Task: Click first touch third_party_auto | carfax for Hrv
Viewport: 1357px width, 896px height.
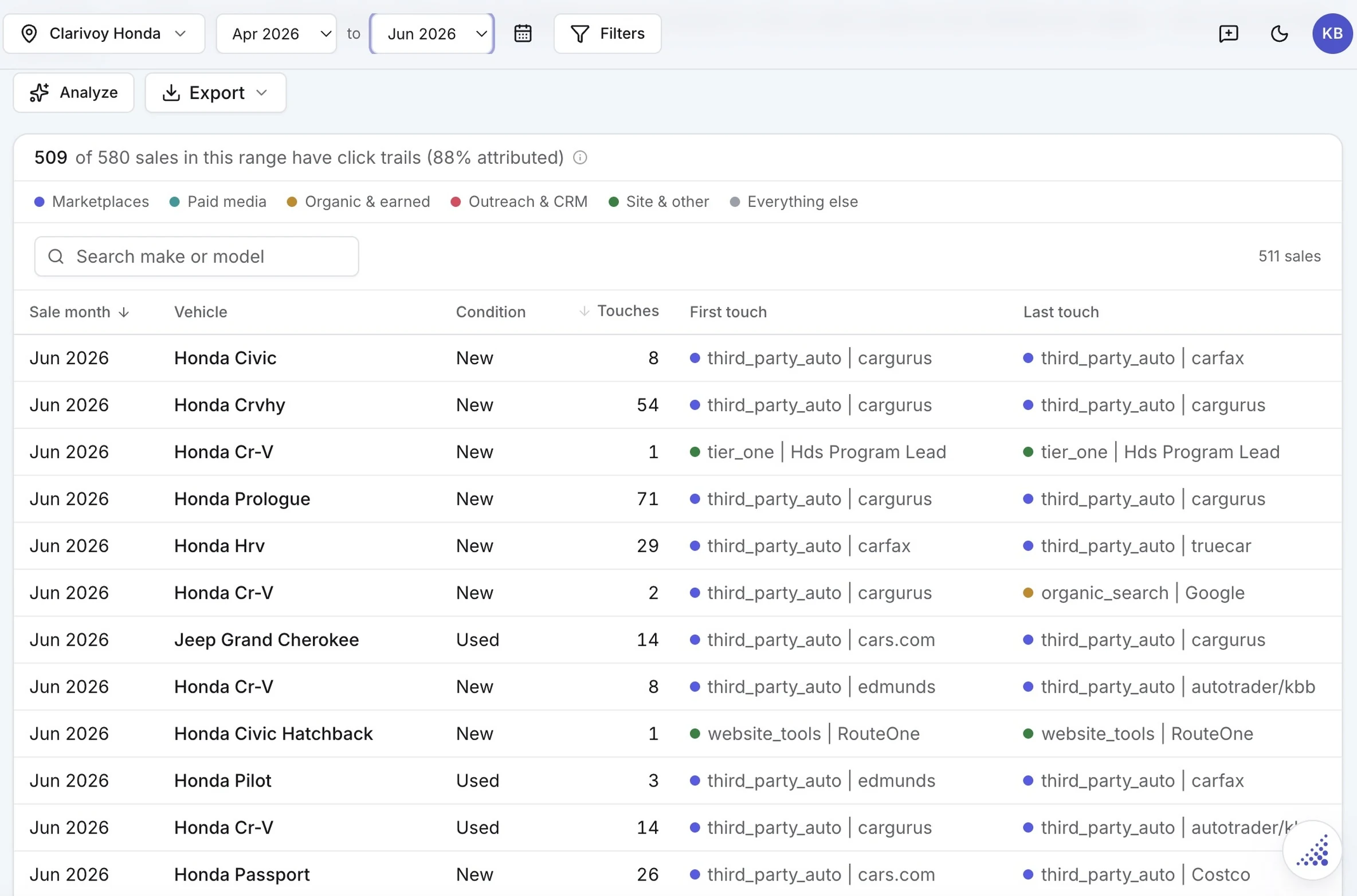Action: 800,546
